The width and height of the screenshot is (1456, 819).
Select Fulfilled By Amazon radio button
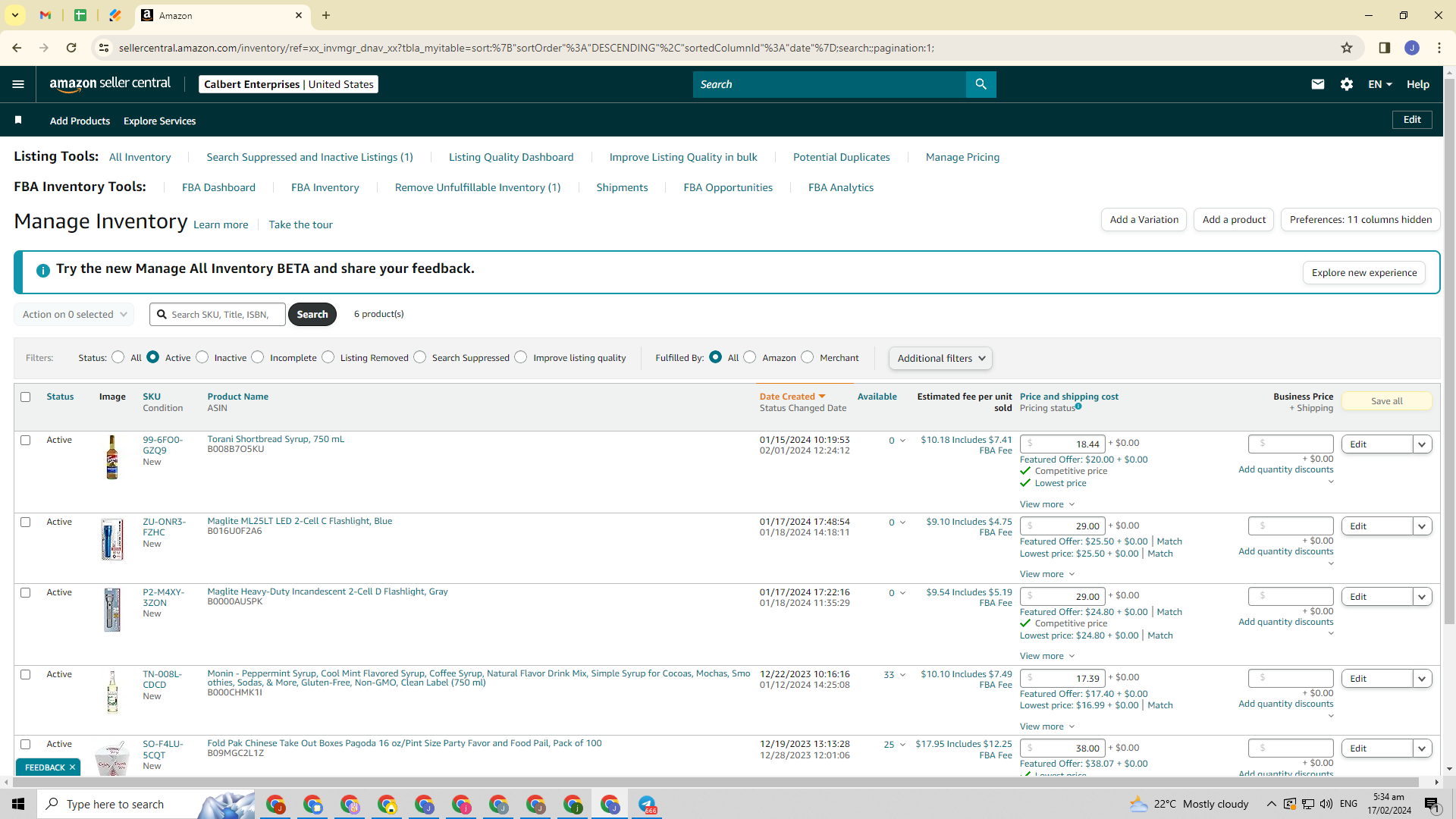750,357
